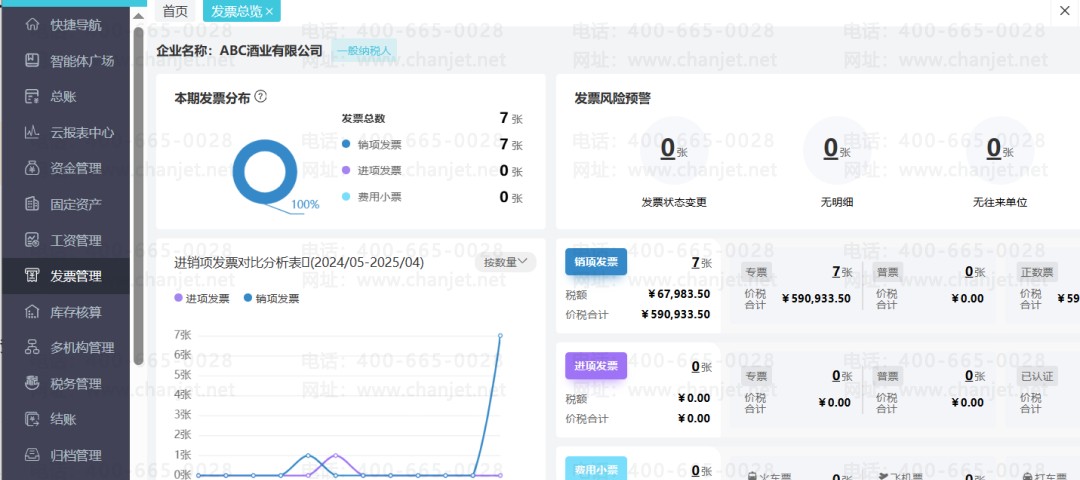
Task: Open the 库存核算 icon
Action: click(x=32, y=312)
